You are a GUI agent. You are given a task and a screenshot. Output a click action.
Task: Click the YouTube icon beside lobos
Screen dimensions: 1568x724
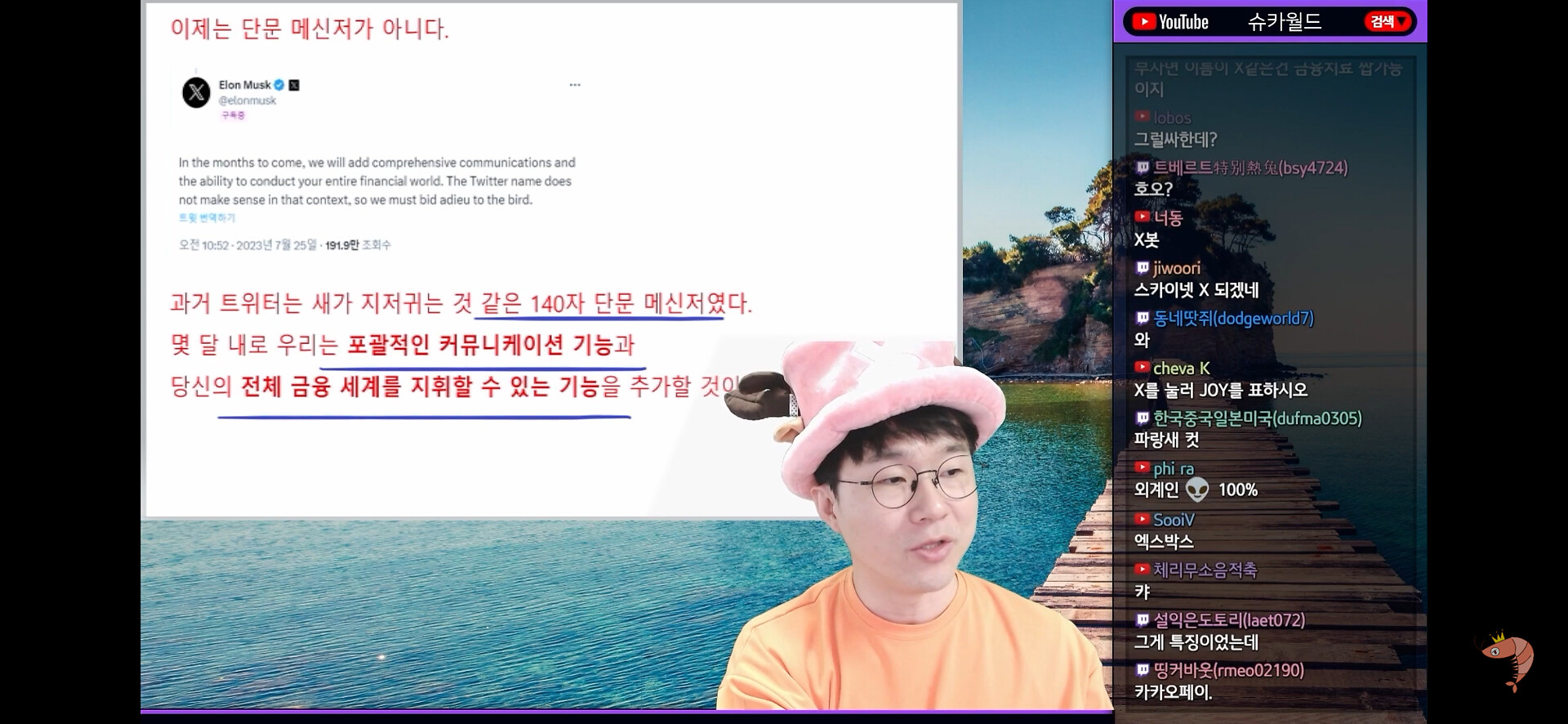point(1142,117)
